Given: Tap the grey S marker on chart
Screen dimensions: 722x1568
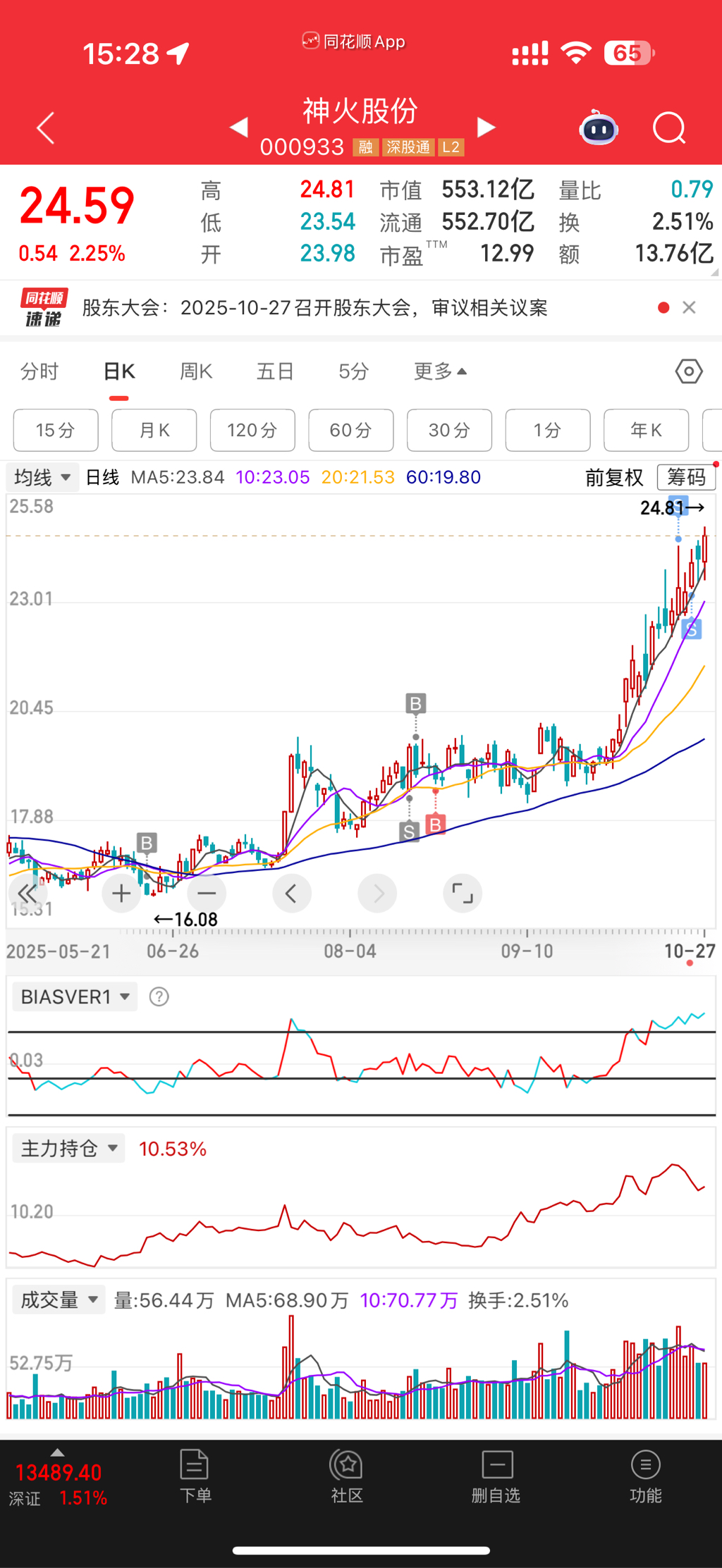Looking at the screenshot, I should point(410,832).
